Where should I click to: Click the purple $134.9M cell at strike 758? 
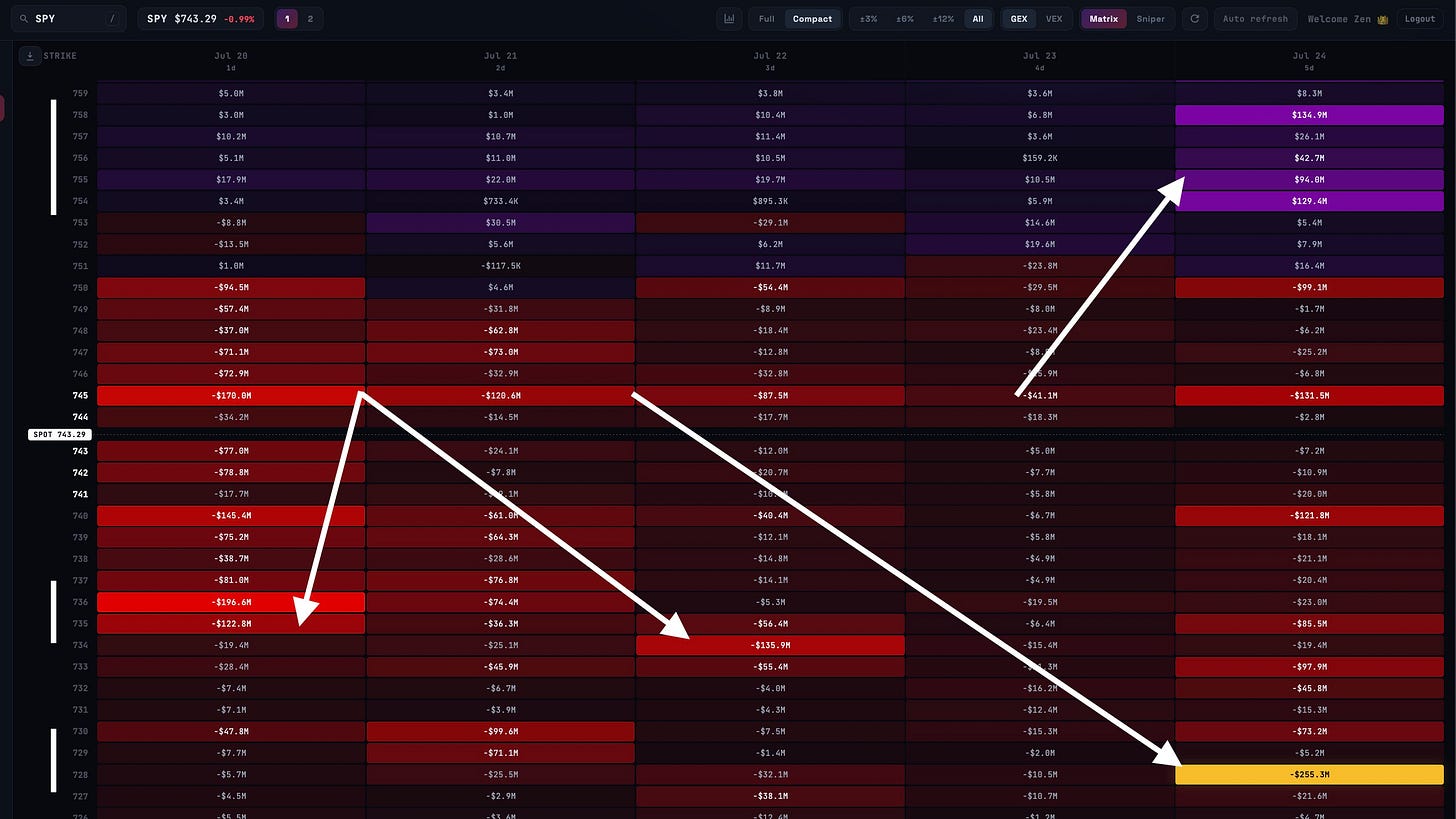(x=1309, y=115)
